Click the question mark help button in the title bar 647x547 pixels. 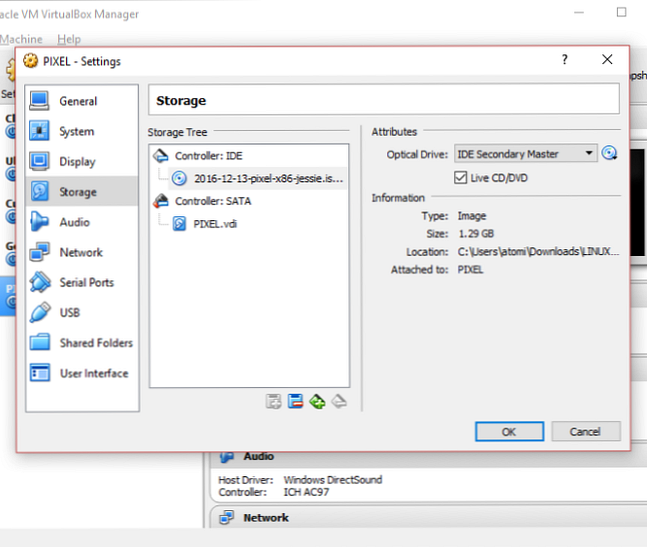[564, 60]
